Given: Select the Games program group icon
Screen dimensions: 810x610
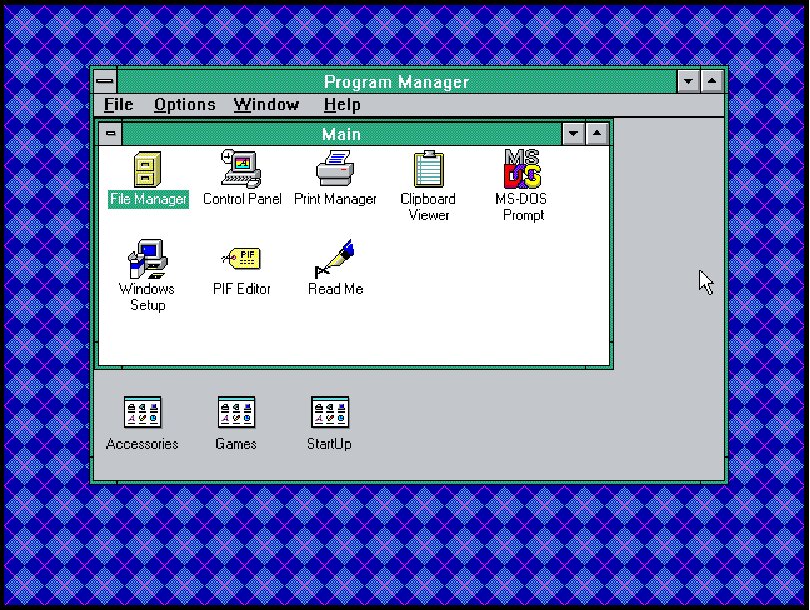Looking at the screenshot, I should (236, 412).
